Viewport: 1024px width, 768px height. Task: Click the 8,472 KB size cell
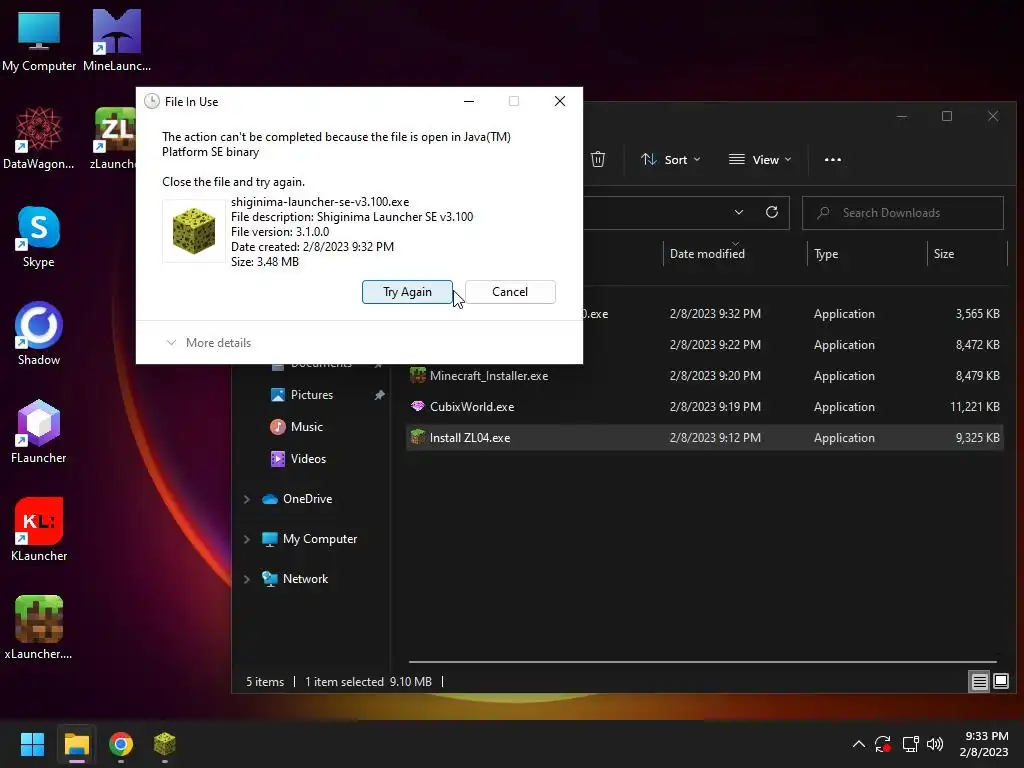pos(977,345)
